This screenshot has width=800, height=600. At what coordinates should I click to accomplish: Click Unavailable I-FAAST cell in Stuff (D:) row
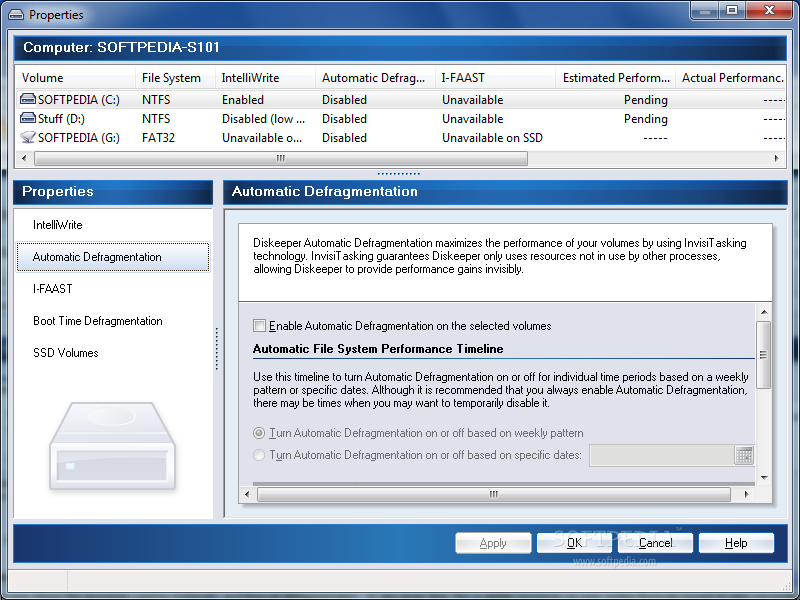472,119
